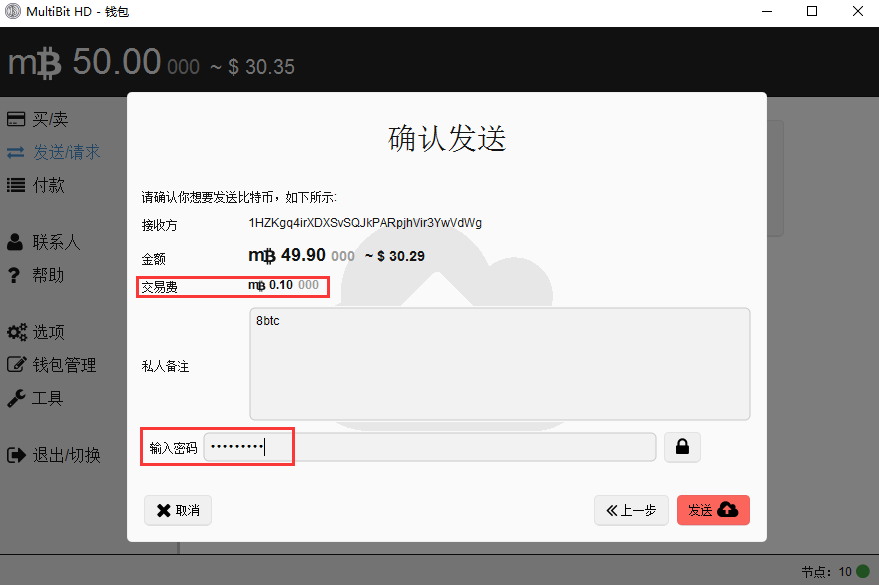879x585 pixels.
Task: Click the options gears icon
Action: click(17, 332)
